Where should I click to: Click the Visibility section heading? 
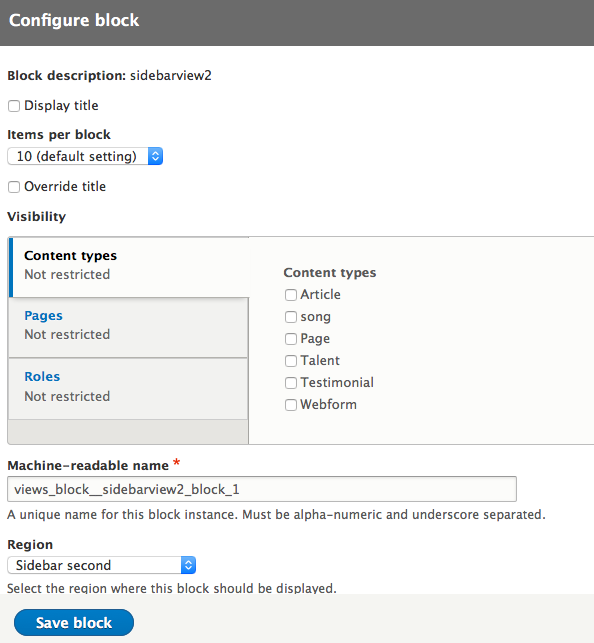click(x=36, y=217)
